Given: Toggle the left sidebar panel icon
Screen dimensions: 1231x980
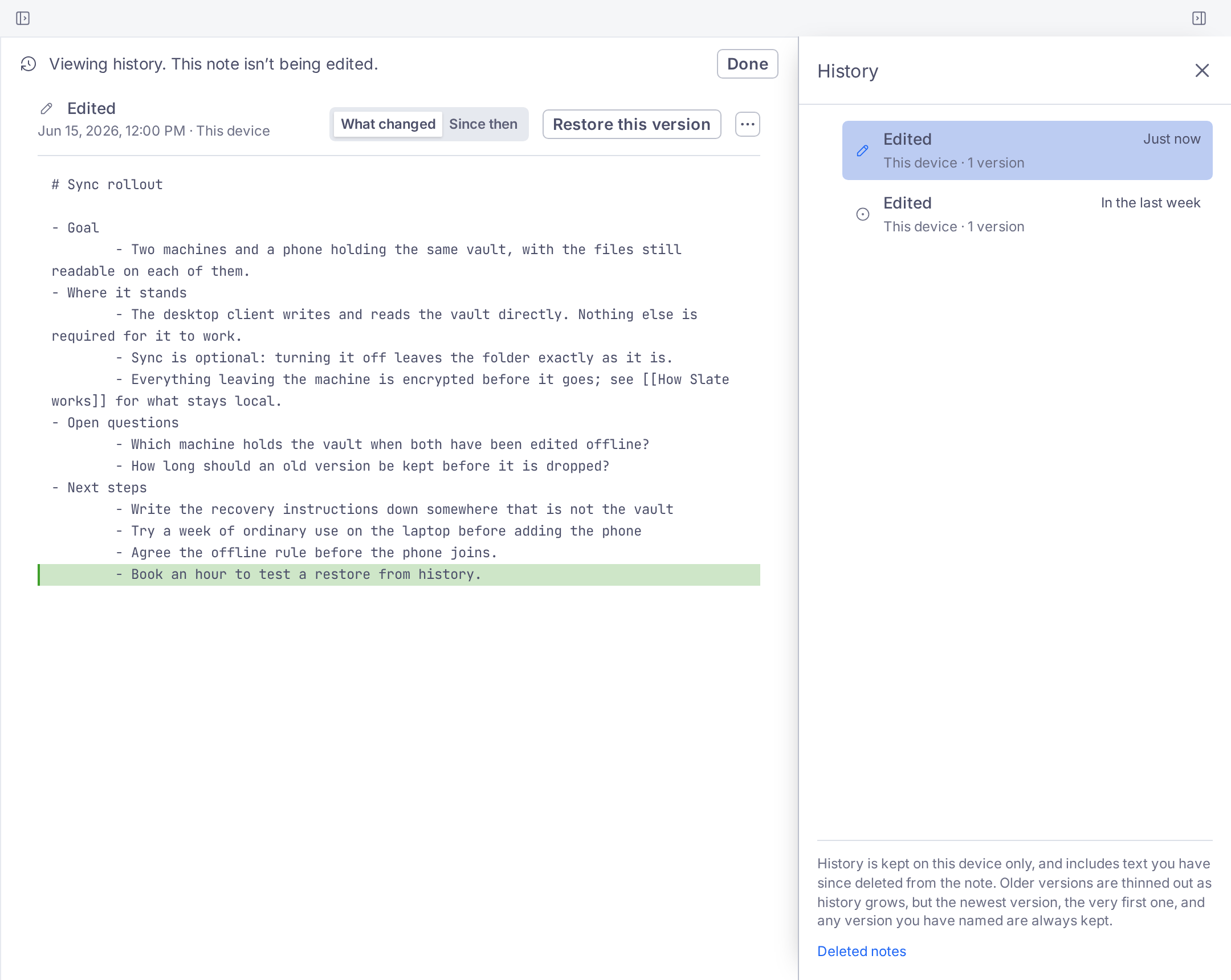Looking at the screenshot, I should [23, 18].
